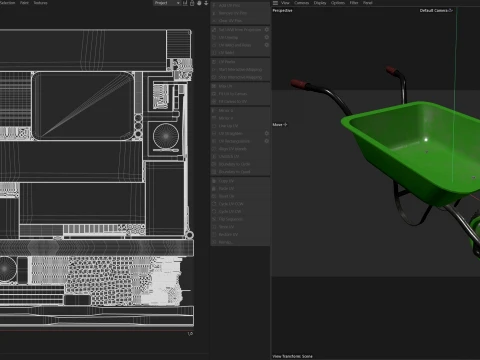Viewport: 480px width, 360px height.
Task: Click the UV Straighten icon
Action: click(x=214, y=133)
